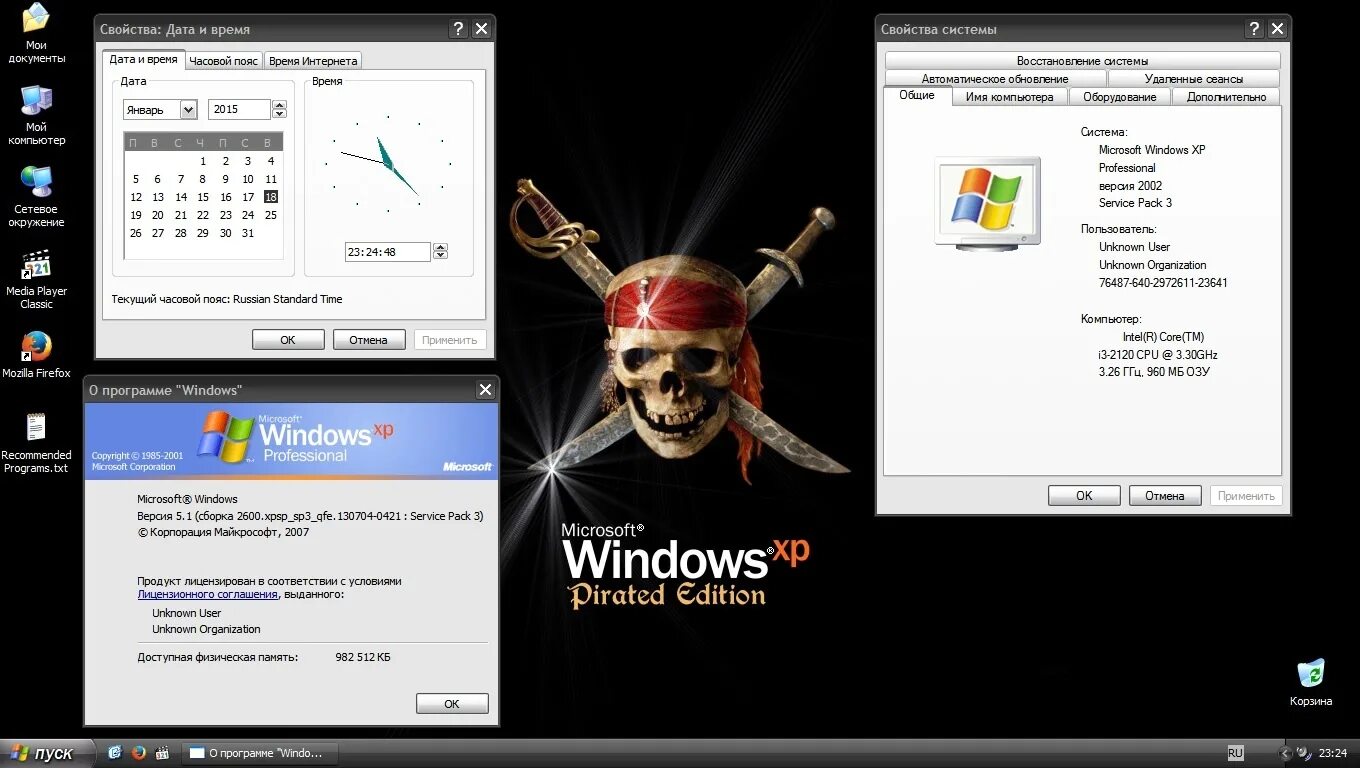Expand hidden tray icons with arrow
The image size is (1360, 768).
(1285, 753)
